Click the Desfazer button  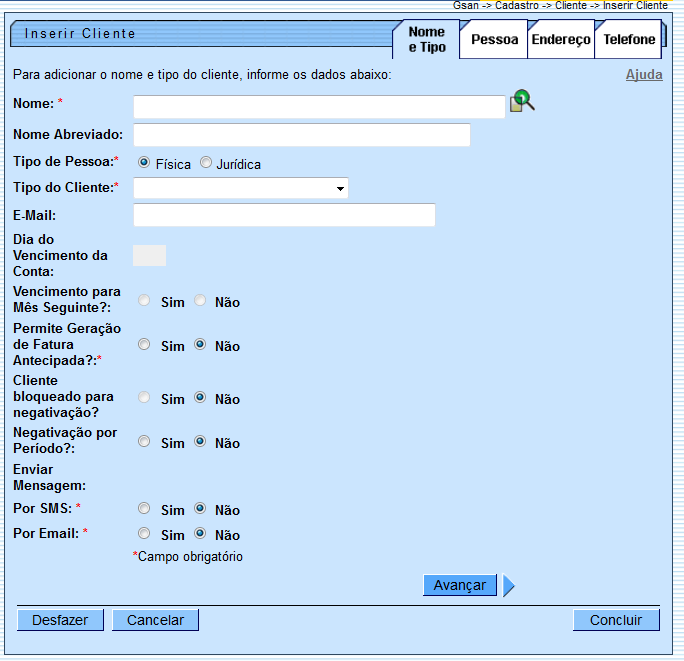(x=60, y=620)
